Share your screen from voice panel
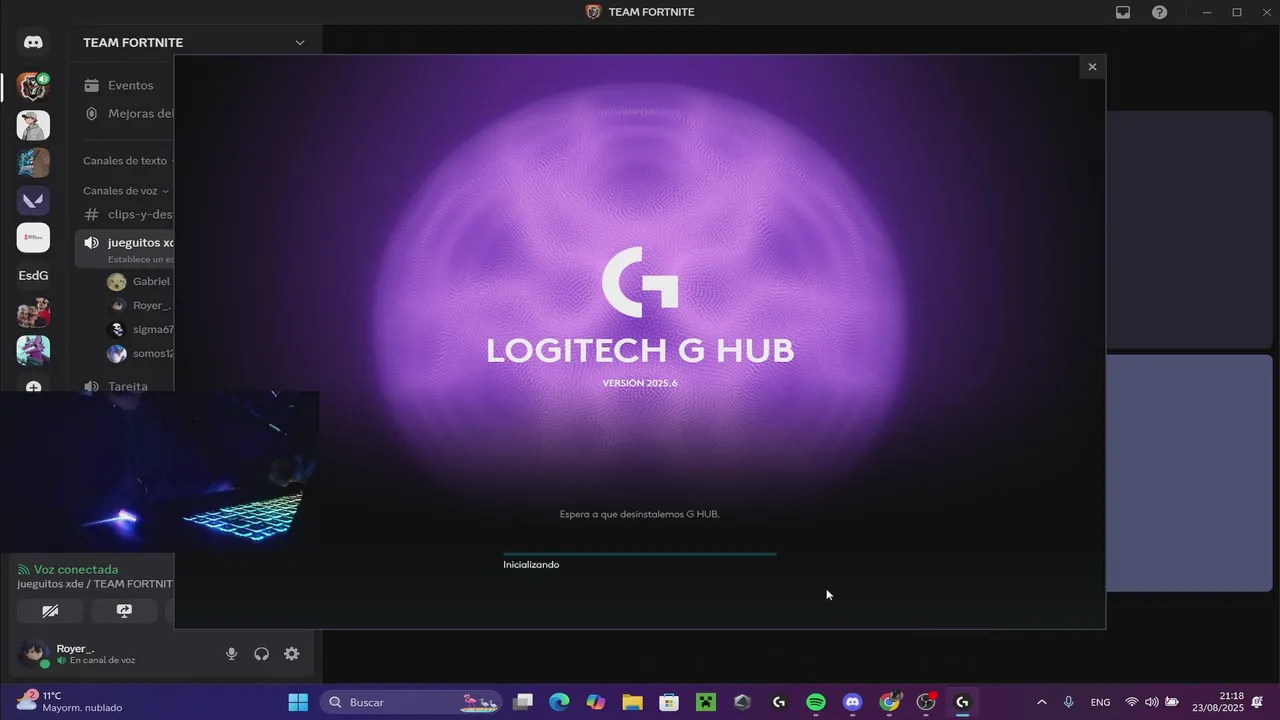This screenshot has height=720, width=1280. [x=124, y=610]
